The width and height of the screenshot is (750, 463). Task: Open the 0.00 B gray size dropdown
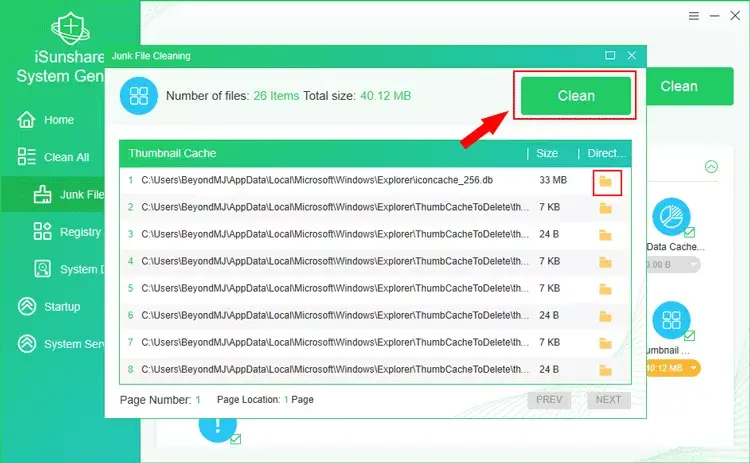pyautogui.click(x=673, y=265)
